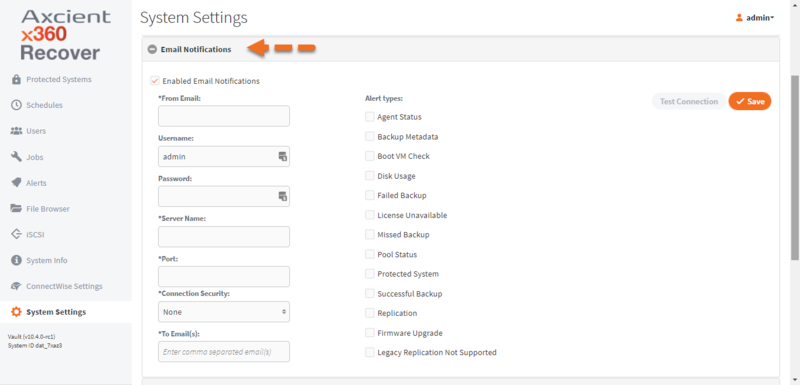
Task: Navigate to Jobs page
Action: pyautogui.click(x=35, y=157)
